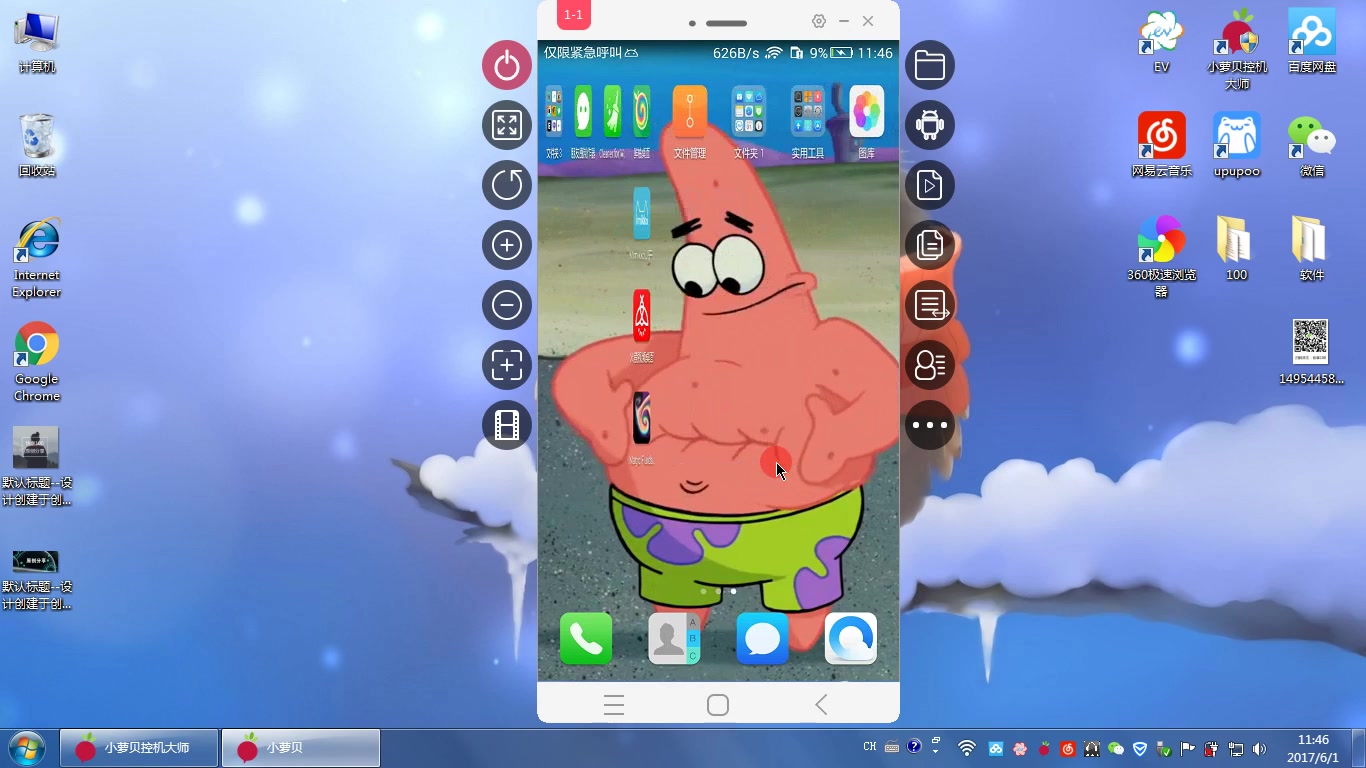The width and height of the screenshot is (1366, 768).
Task: Tap the Phone dialer app in dock
Action: (586, 638)
